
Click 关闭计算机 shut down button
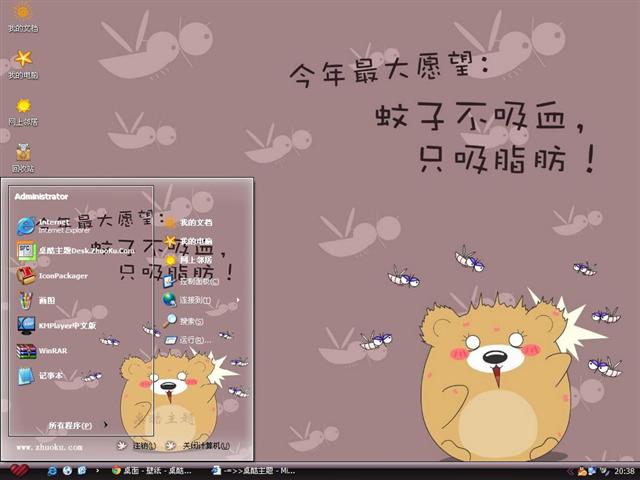click(x=198, y=446)
